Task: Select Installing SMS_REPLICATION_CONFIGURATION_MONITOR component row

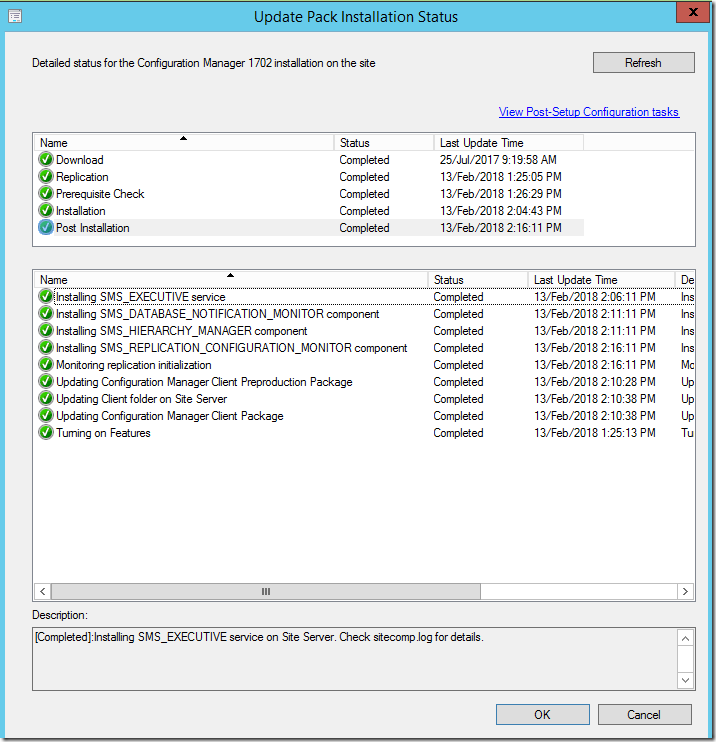Action: coord(231,348)
